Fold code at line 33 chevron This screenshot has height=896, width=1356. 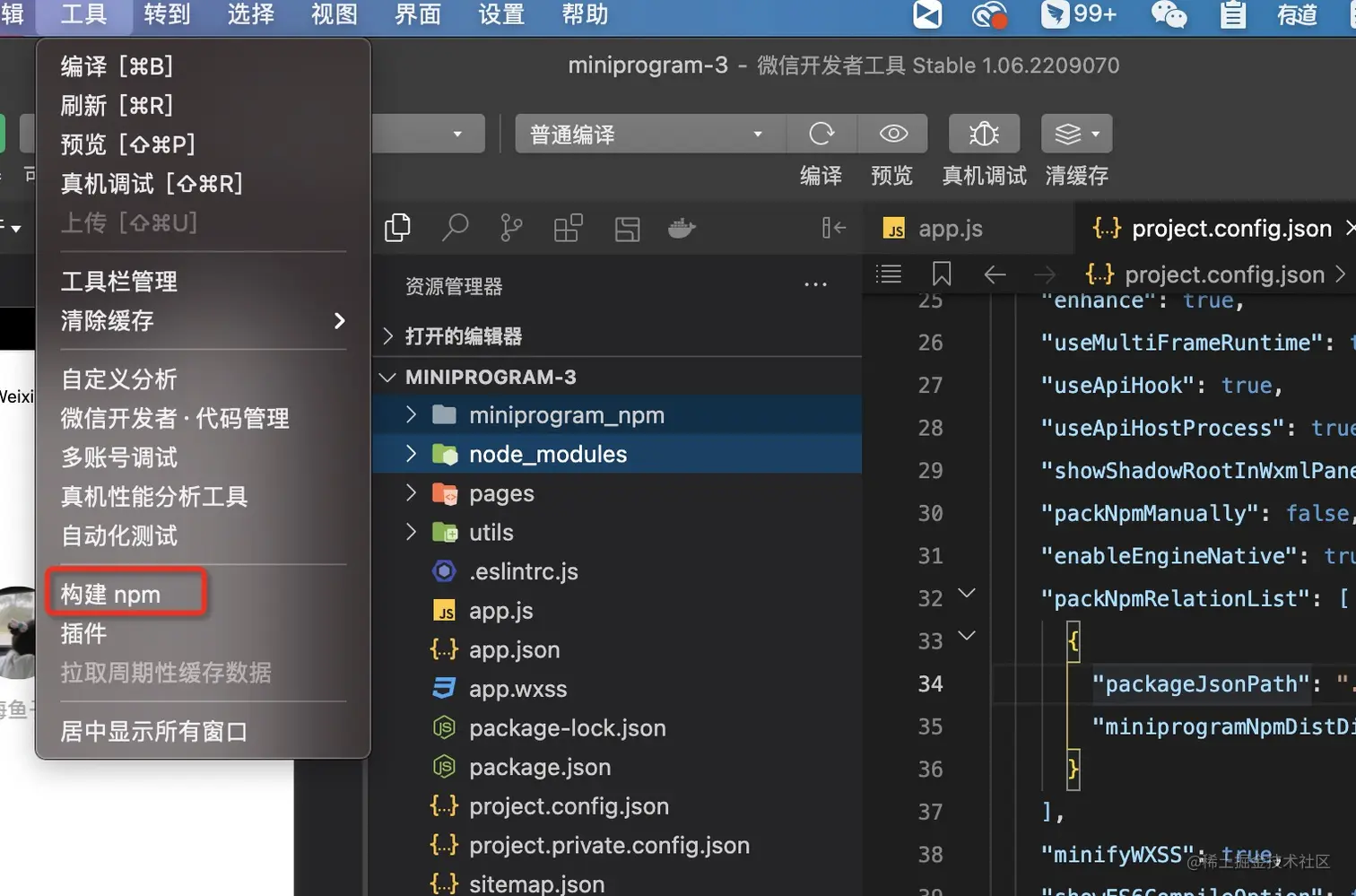pyautogui.click(x=967, y=636)
